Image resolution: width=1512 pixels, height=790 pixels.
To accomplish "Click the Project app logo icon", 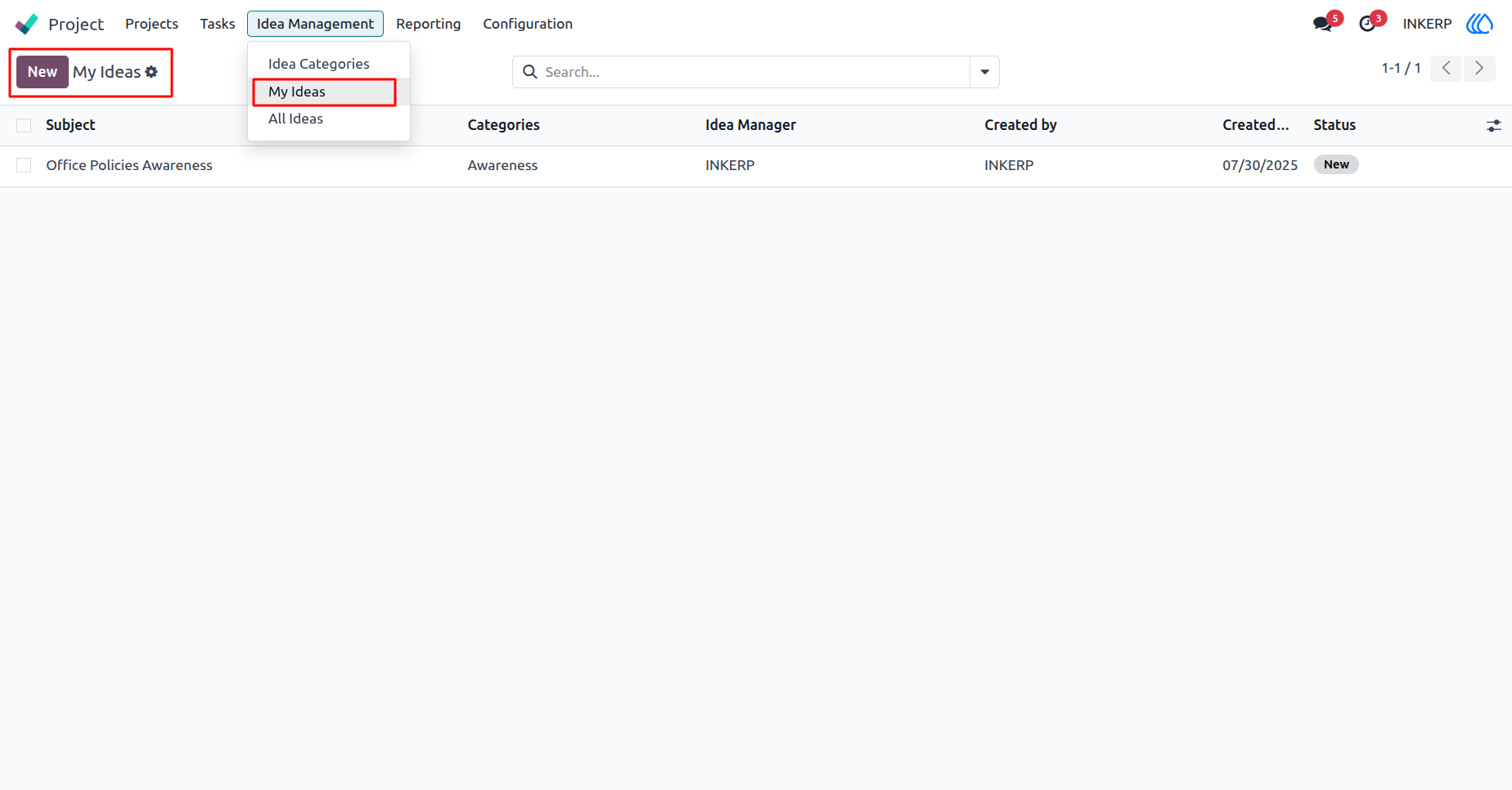I will (x=26, y=24).
